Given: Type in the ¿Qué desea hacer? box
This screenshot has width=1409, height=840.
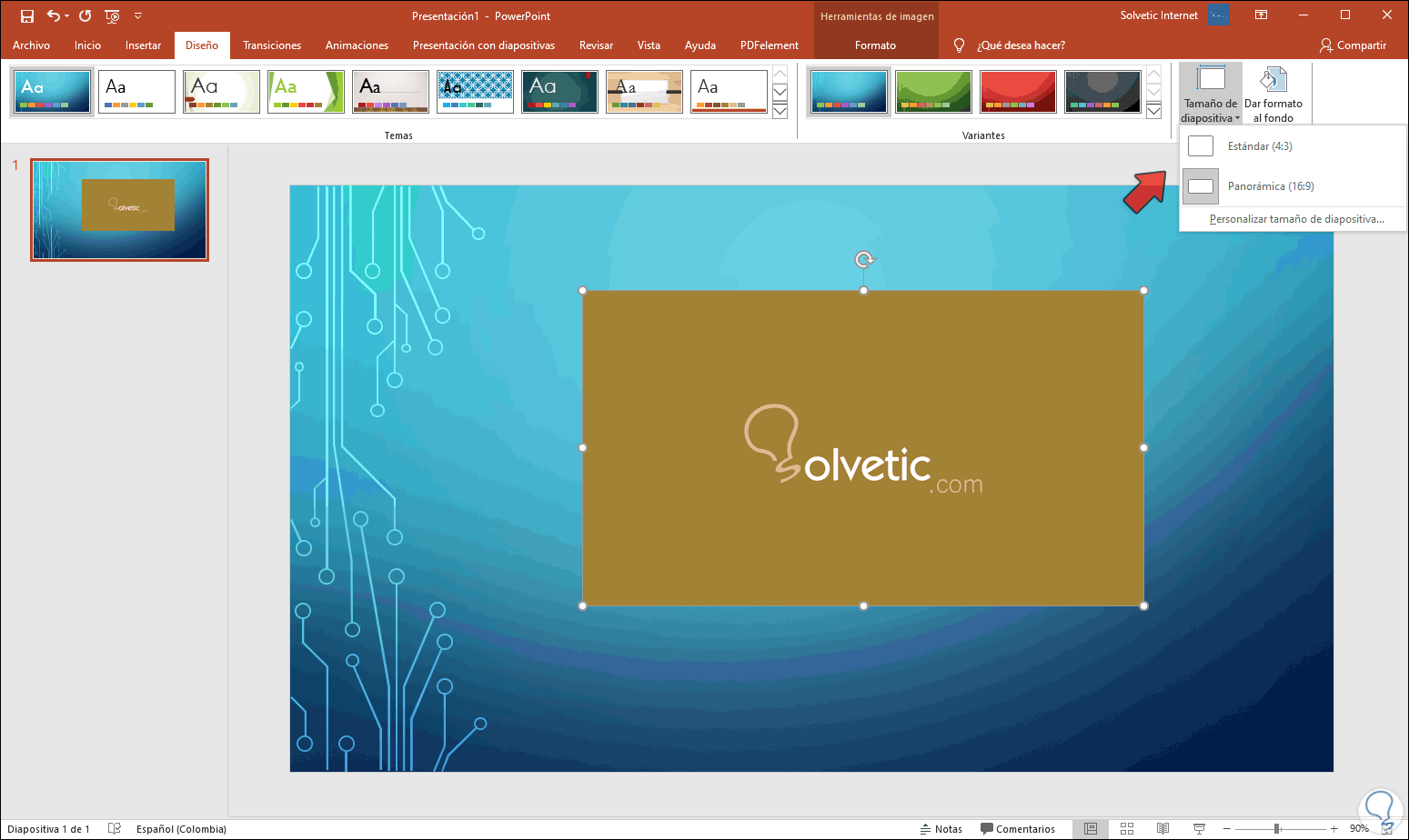Looking at the screenshot, I should [x=1021, y=45].
